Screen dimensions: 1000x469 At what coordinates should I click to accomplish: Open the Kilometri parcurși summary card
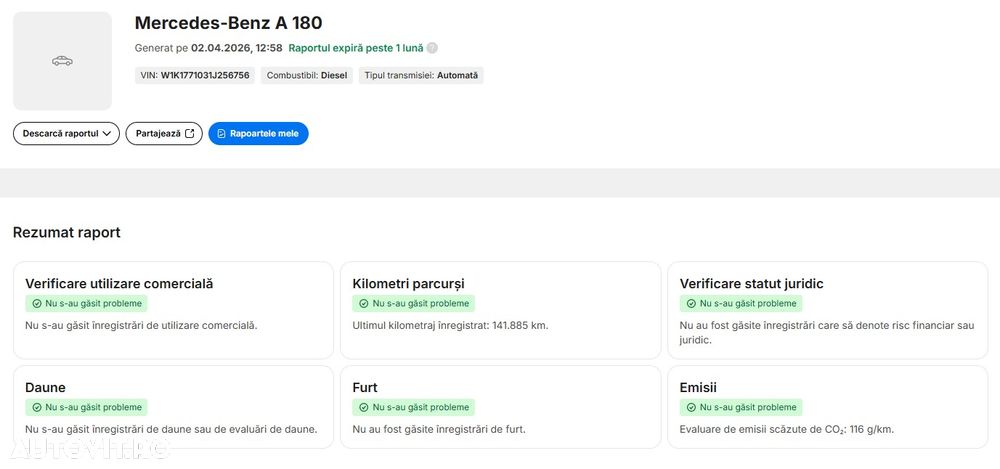[500, 310]
